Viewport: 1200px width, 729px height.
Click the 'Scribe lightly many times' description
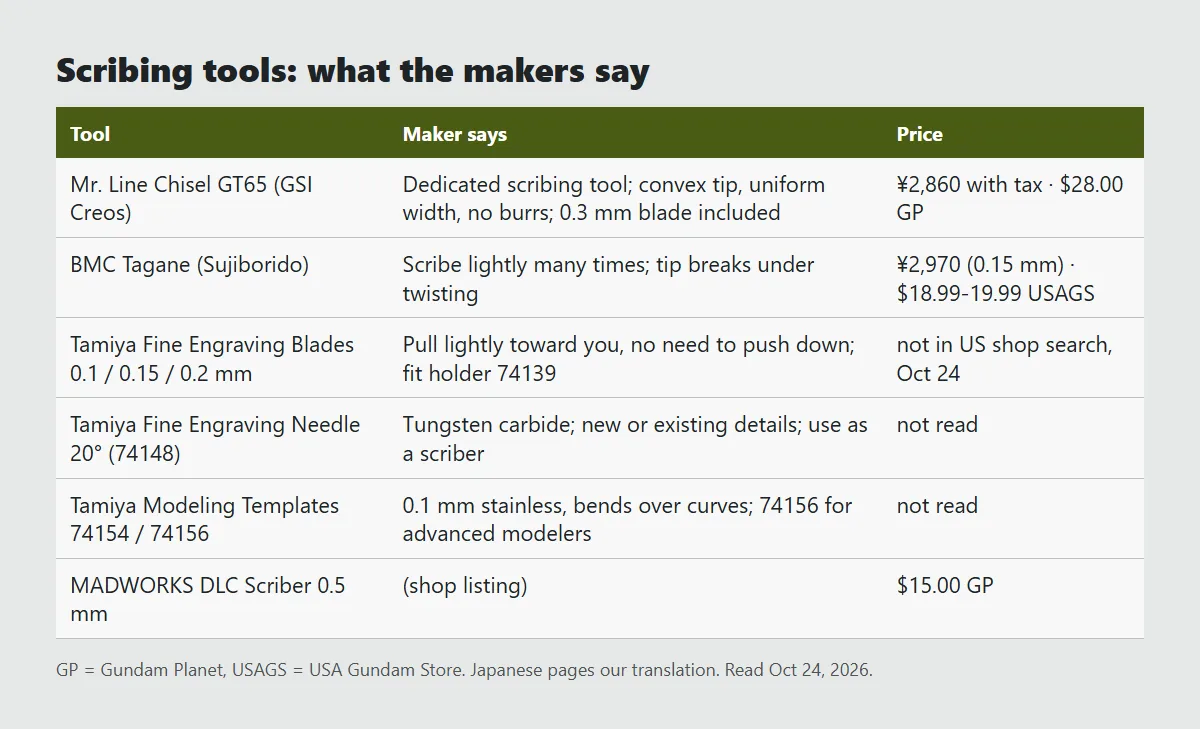point(609,278)
